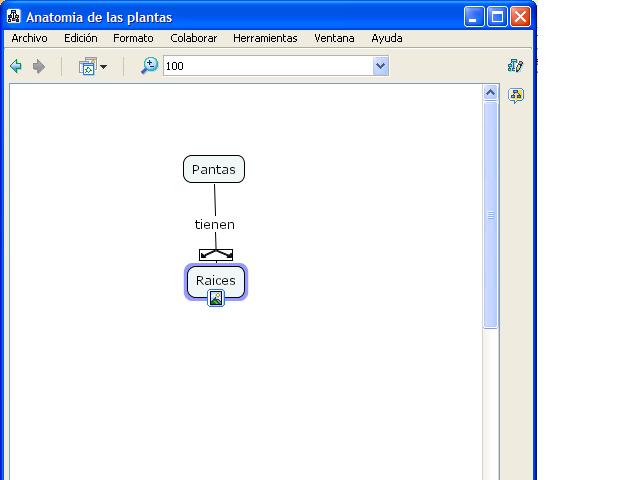Click the forward navigation arrow

point(39,67)
